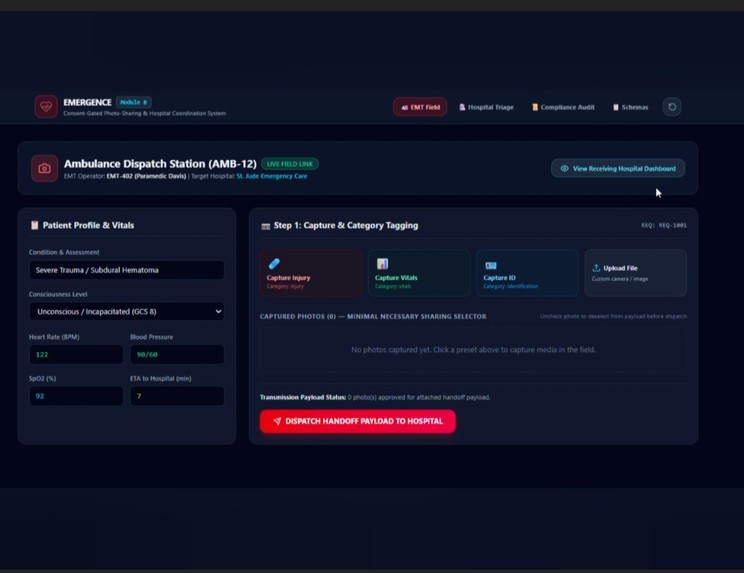Click the St. Jude Emergency Care link

tap(272, 176)
